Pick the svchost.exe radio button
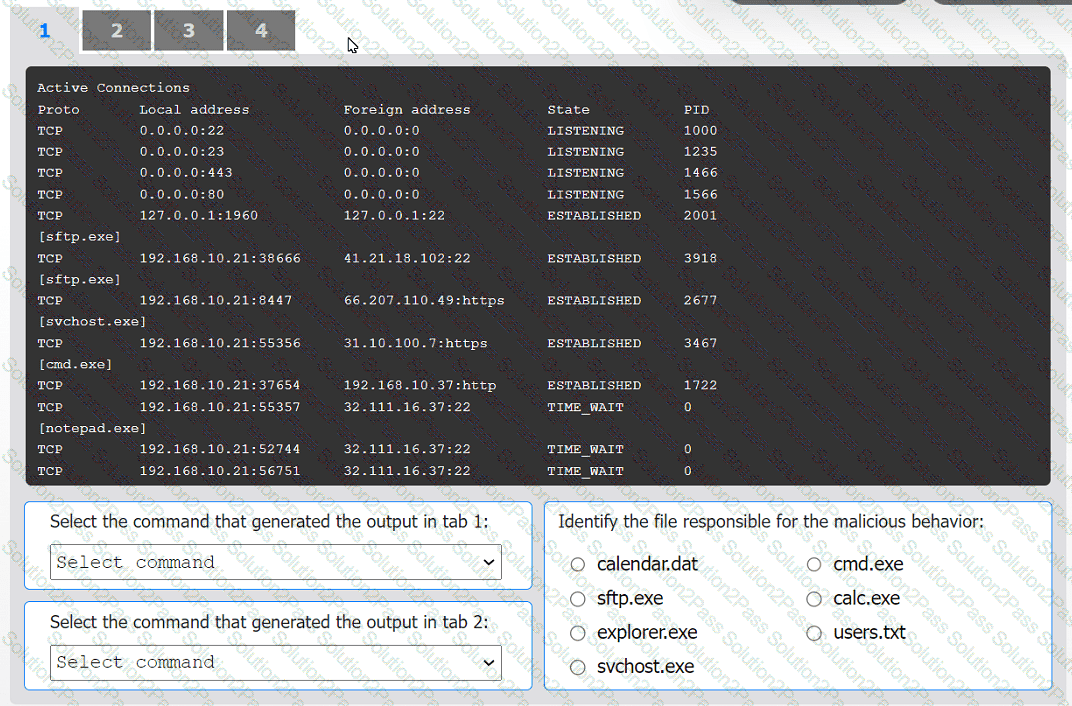1072x706 pixels. [x=578, y=667]
